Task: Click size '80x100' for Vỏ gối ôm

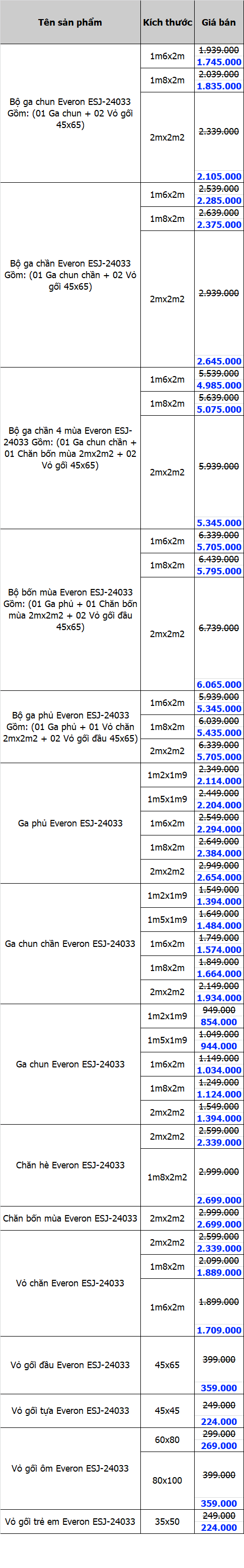Action: coord(167,1480)
